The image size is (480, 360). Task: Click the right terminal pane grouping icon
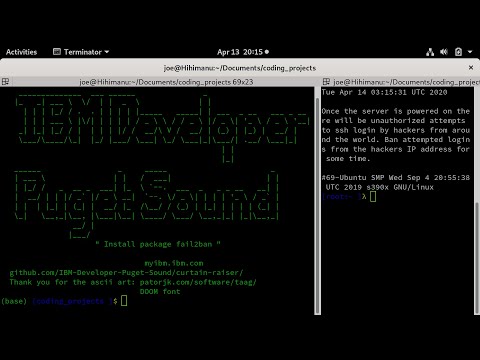click(x=326, y=82)
